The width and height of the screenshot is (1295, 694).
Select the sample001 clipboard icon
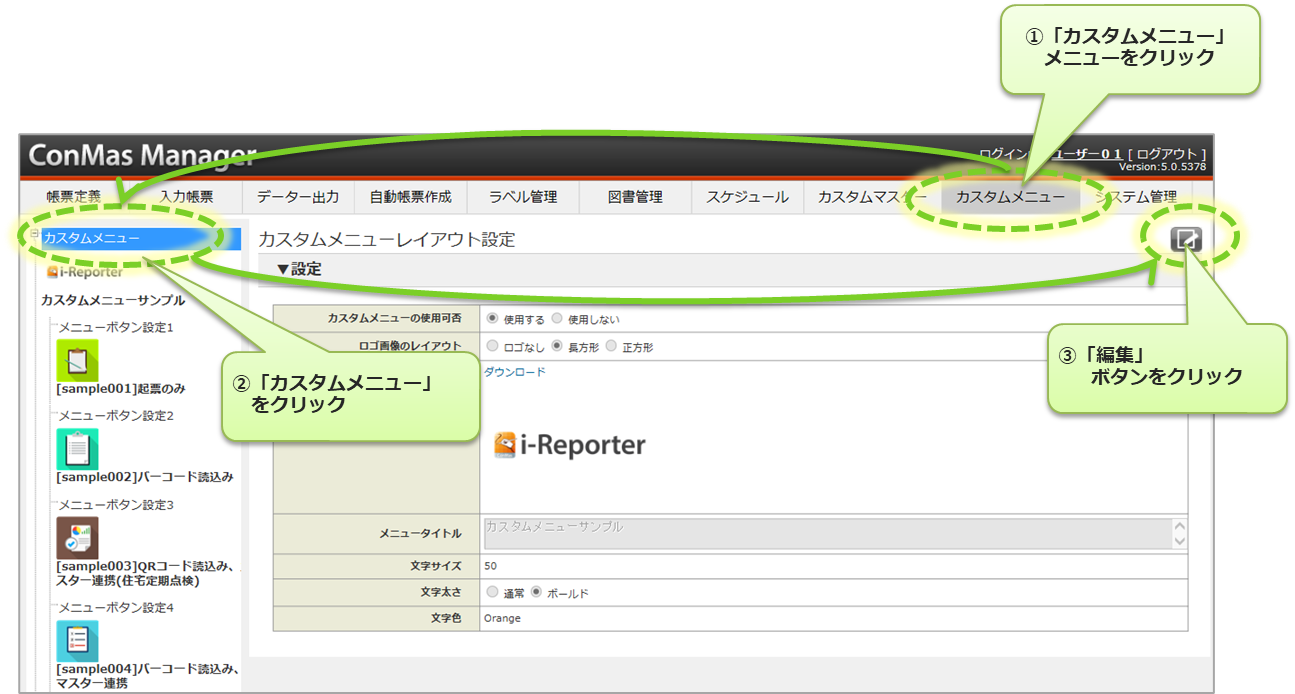coord(77,360)
